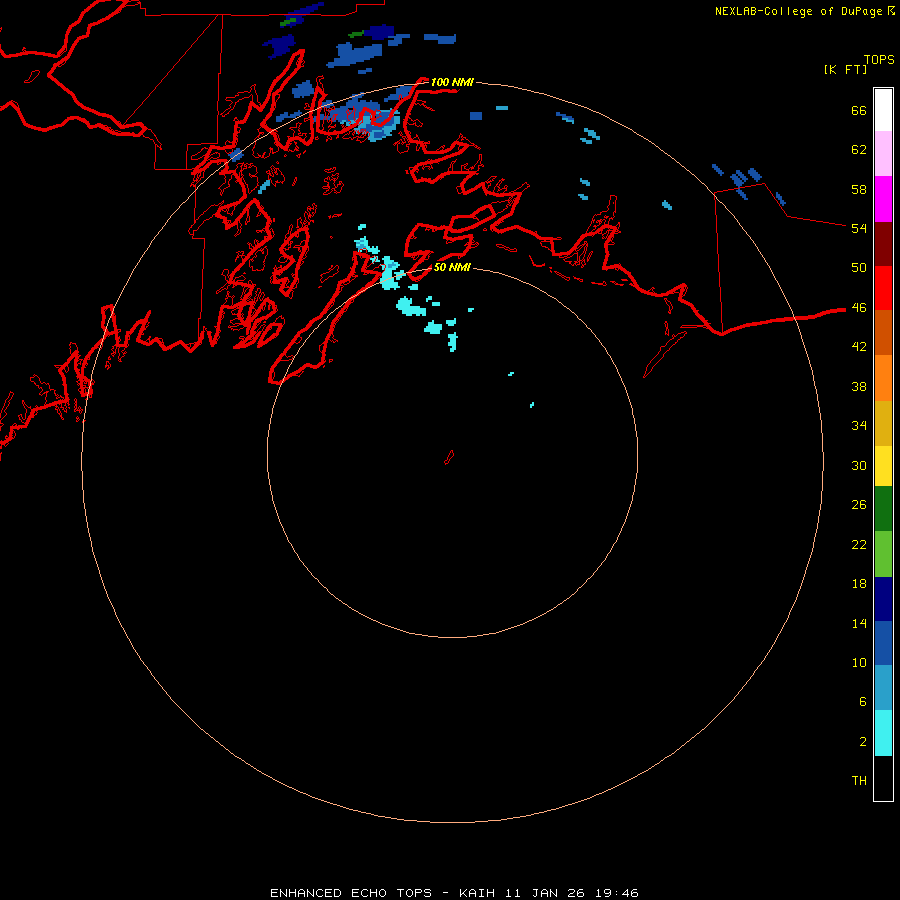Pick the dark orange legend swatch
The height and width of the screenshot is (900, 900).
pos(883,333)
